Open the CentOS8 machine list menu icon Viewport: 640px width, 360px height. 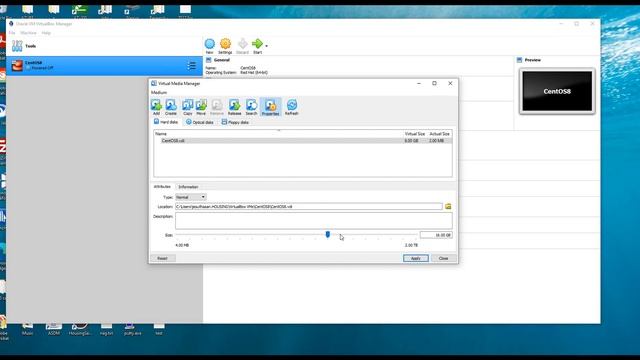click(x=191, y=66)
